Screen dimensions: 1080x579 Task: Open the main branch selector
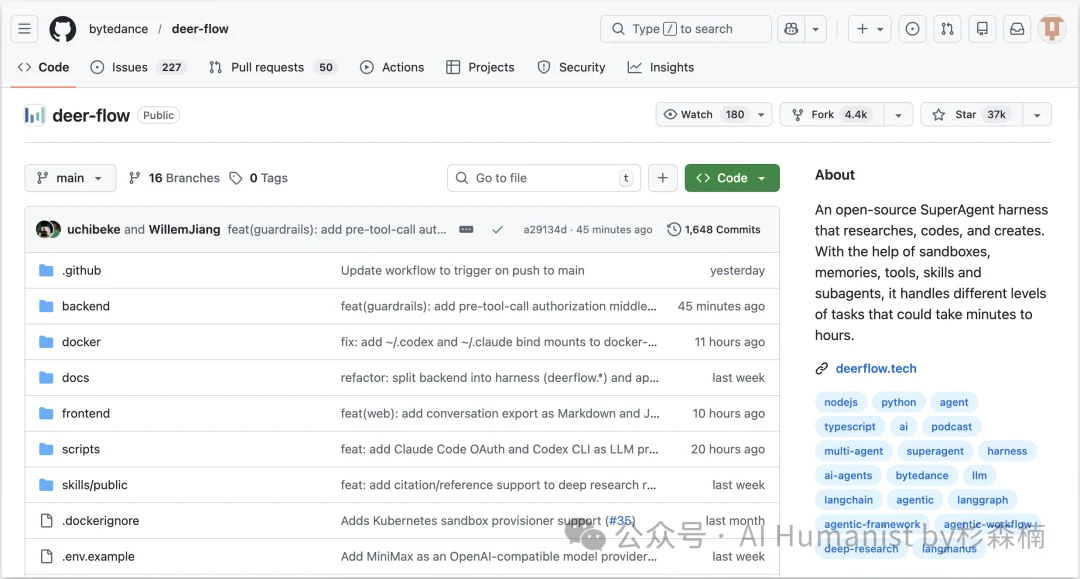[70, 177]
